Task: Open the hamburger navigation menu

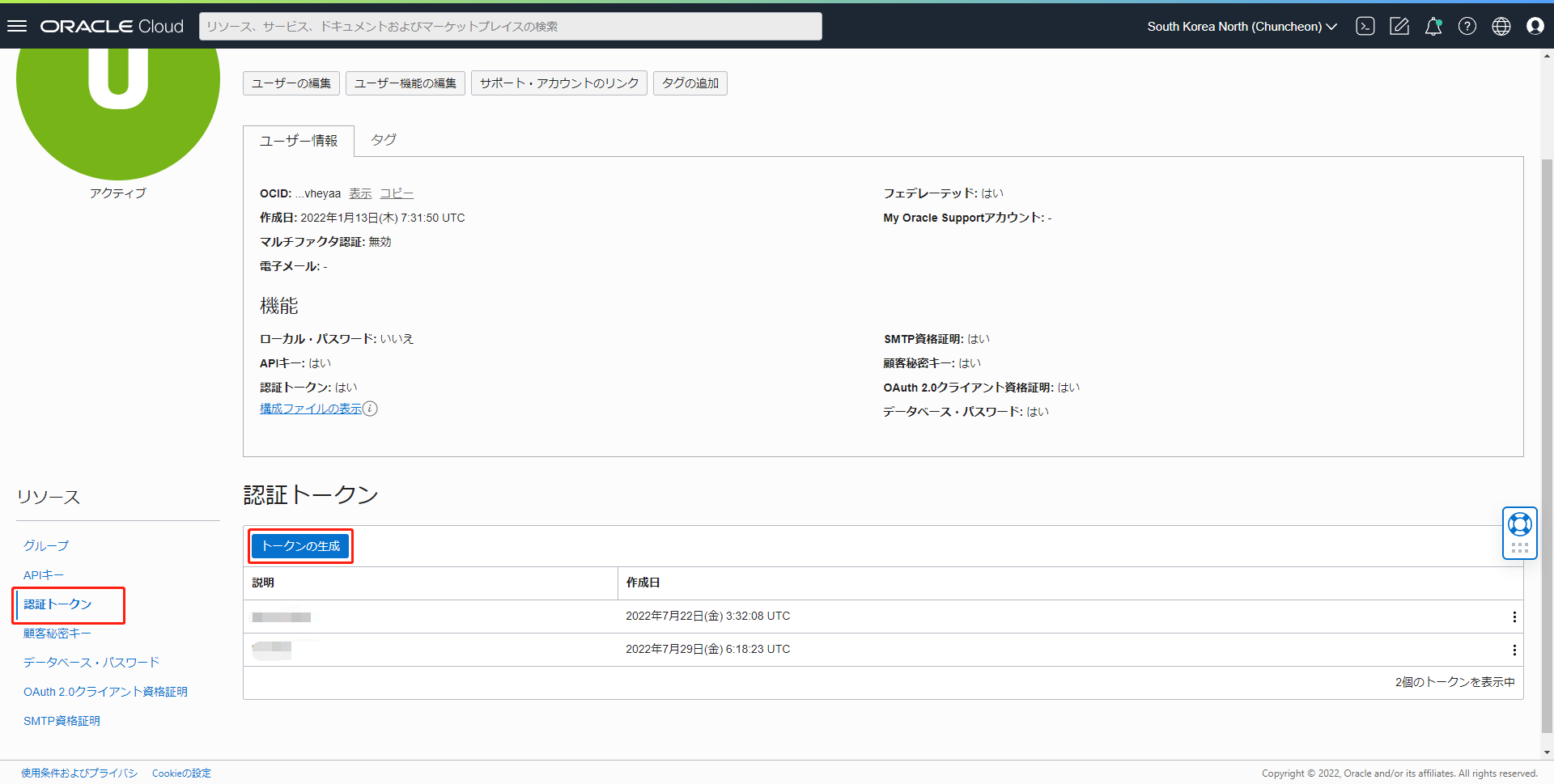Action: click(x=17, y=26)
